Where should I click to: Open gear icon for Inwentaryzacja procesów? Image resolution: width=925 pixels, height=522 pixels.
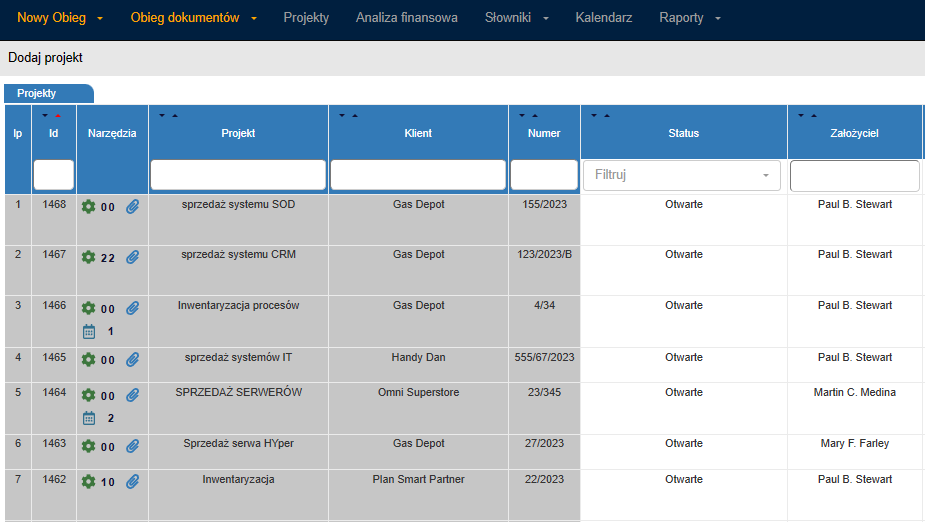click(x=88, y=308)
